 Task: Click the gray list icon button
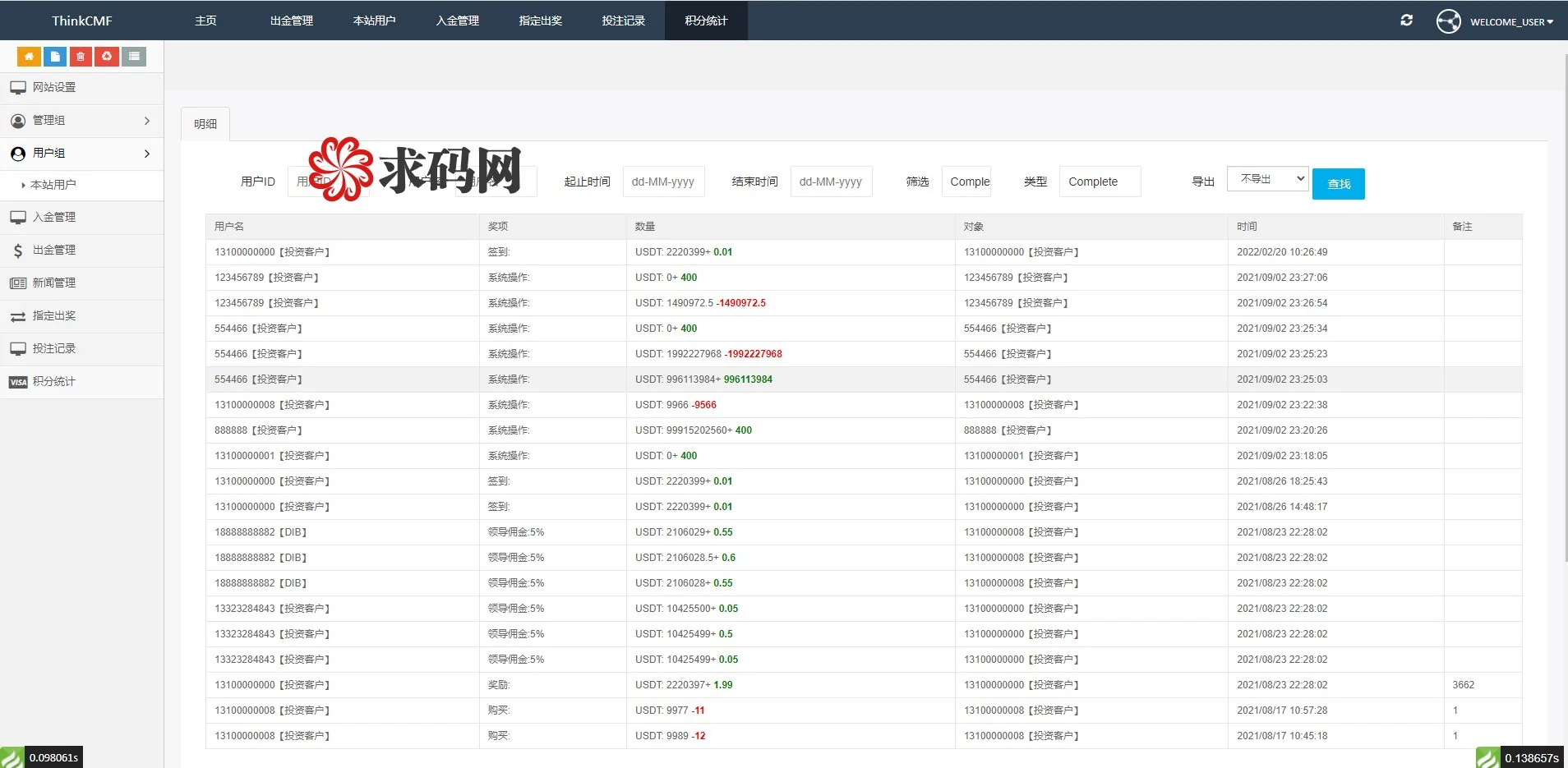(134, 56)
